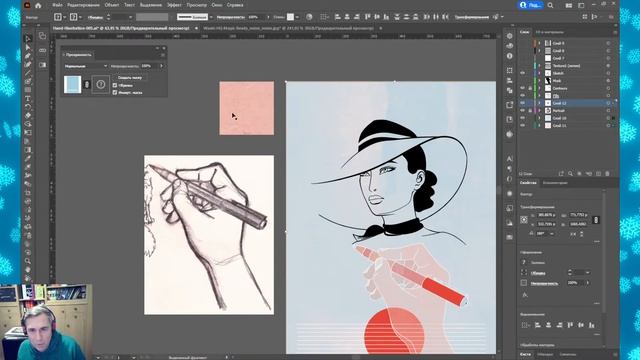Unlock the Portrait layer lock
The image size is (640, 360).
click(x=530, y=111)
